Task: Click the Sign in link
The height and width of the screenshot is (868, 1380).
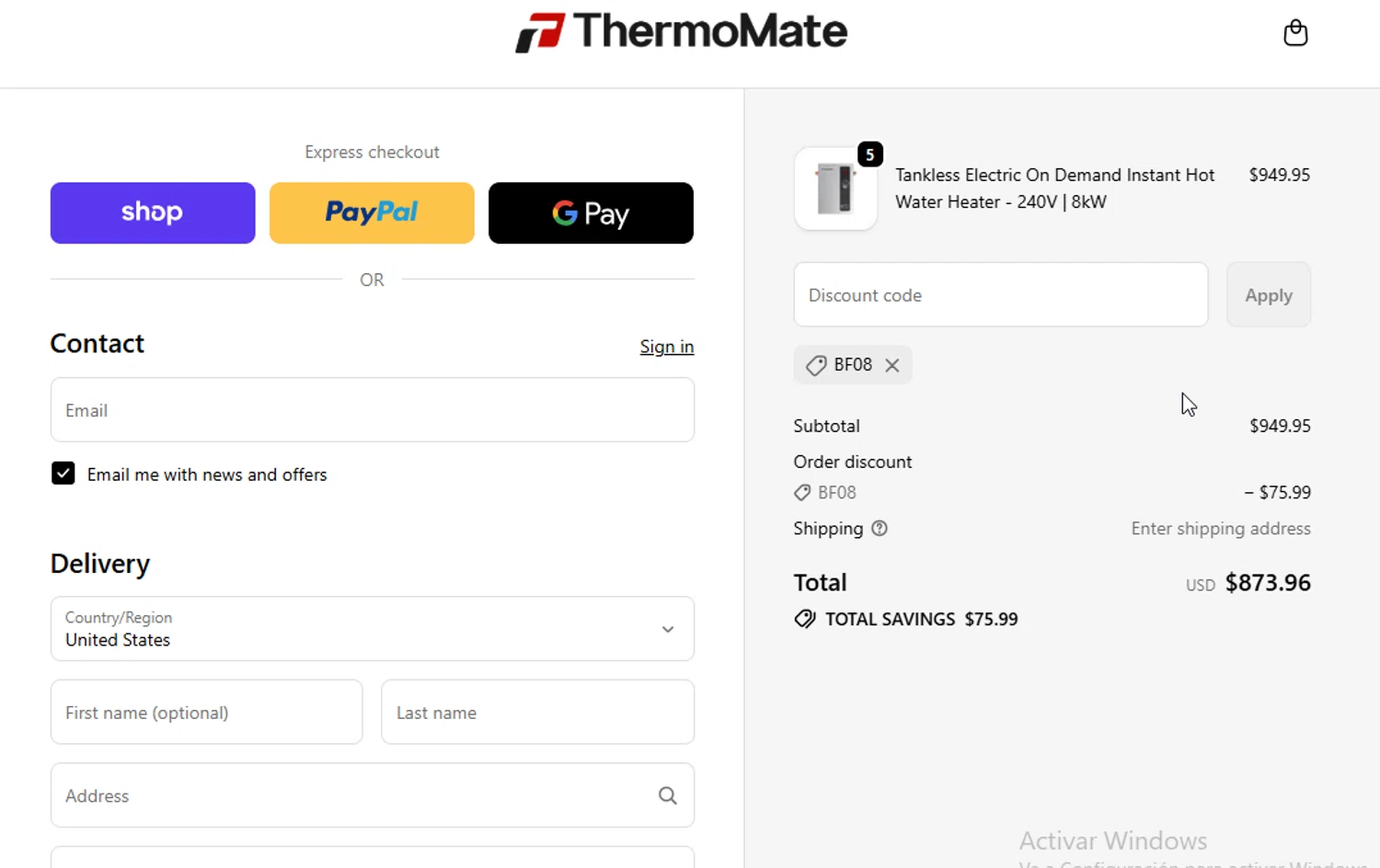Action: (x=667, y=347)
